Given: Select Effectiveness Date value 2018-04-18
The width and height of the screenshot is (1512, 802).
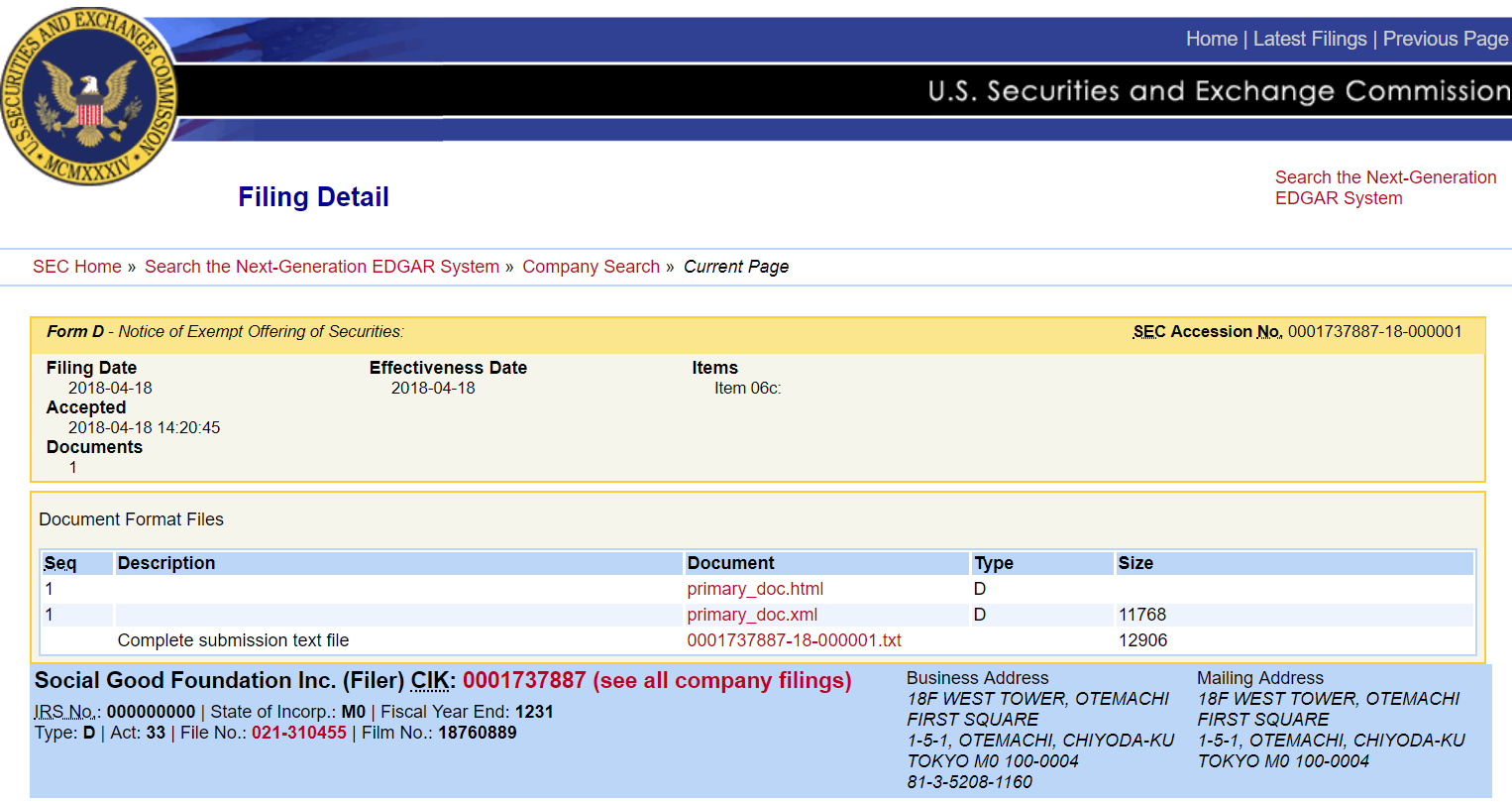Looking at the screenshot, I should pyautogui.click(x=433, y=389).
